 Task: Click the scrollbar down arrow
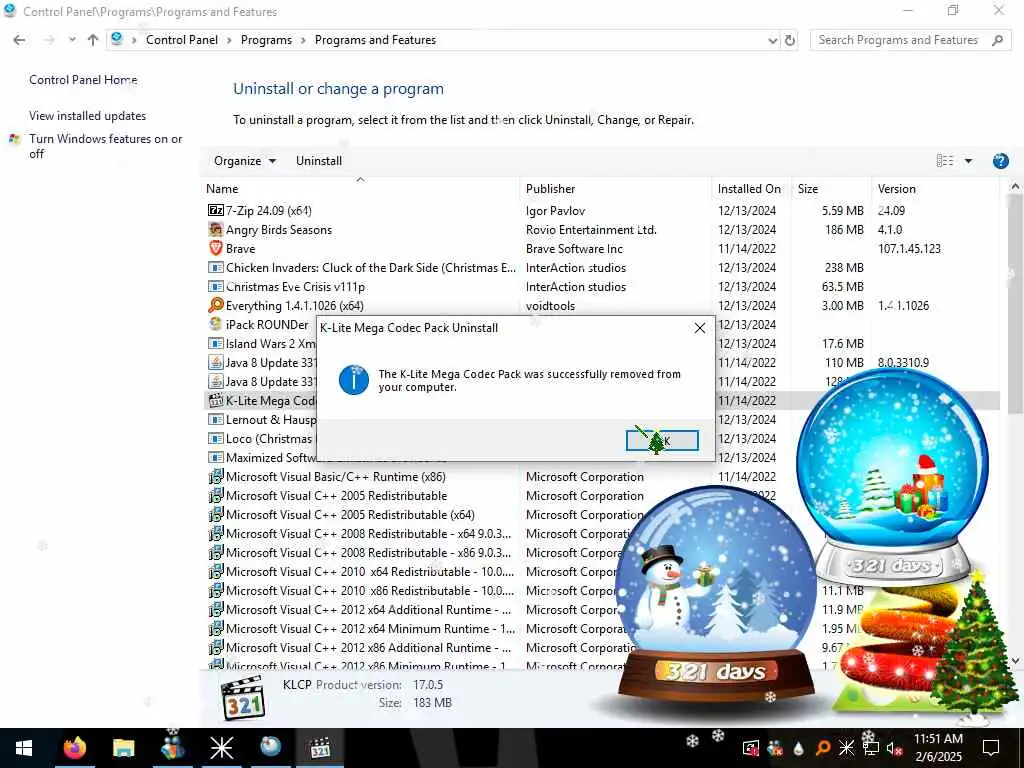pos(1015,661)
